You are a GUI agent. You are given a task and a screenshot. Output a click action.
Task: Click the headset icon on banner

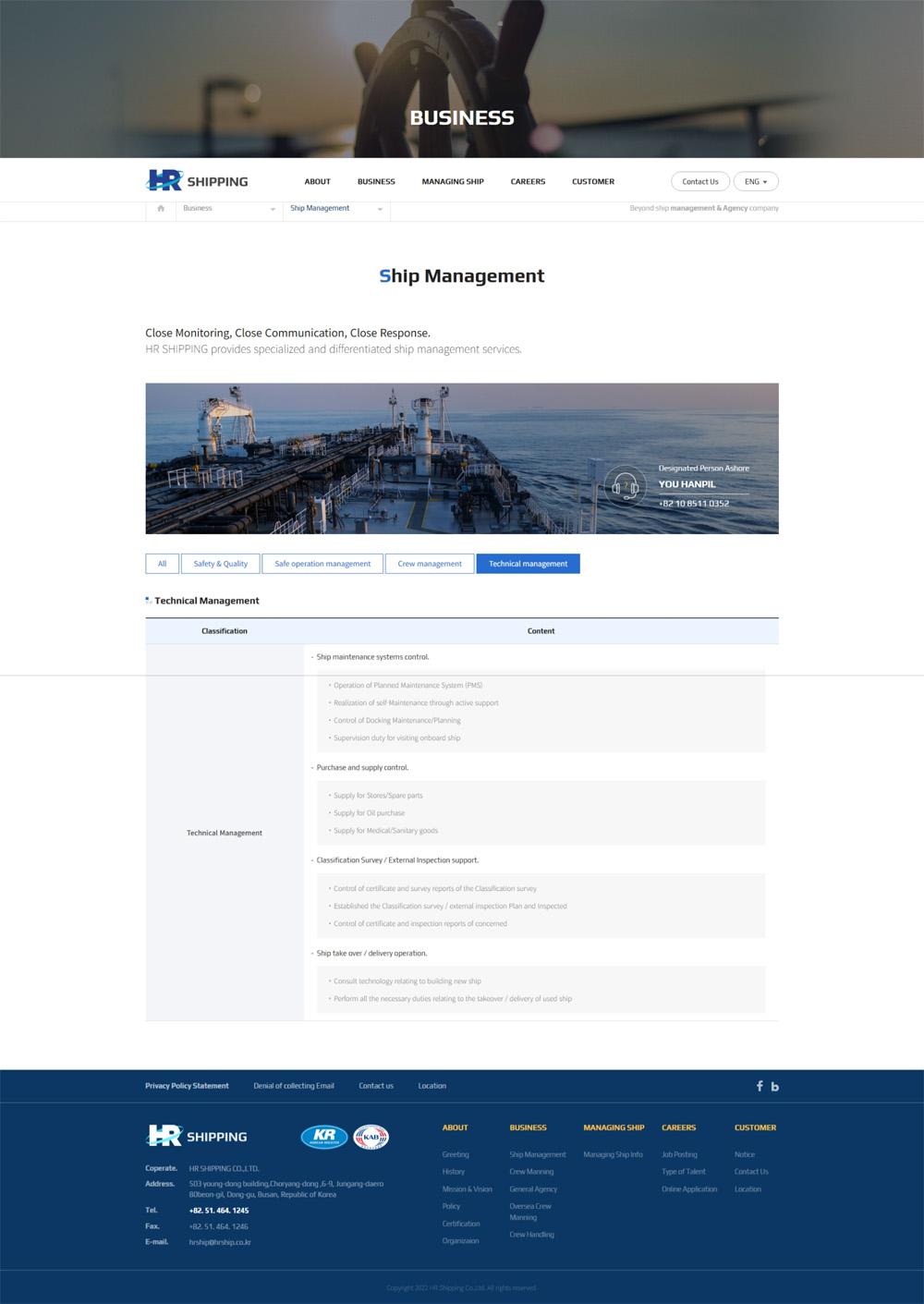626,486
